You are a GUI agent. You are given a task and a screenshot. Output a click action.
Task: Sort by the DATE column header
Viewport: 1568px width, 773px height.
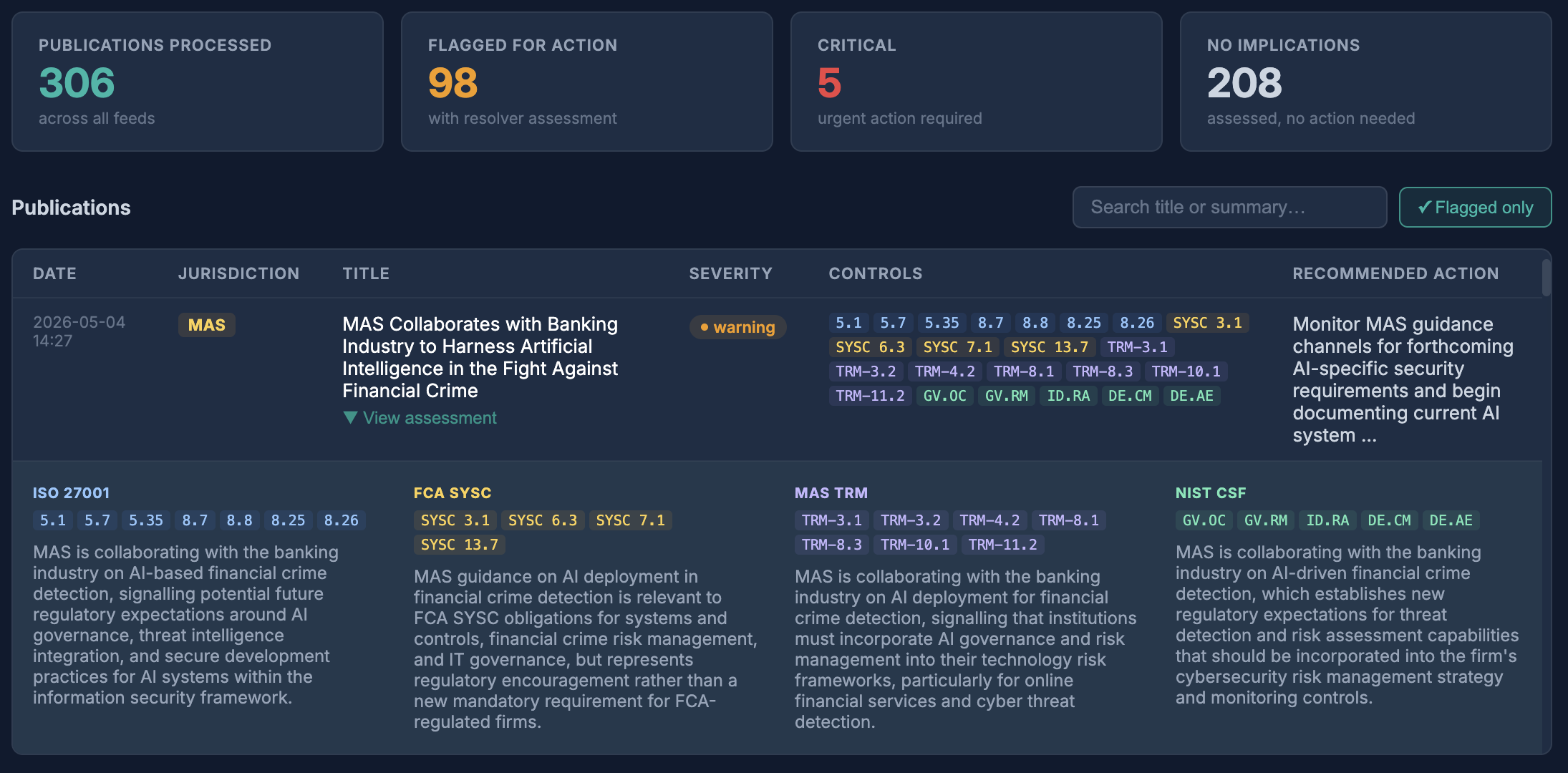pos(54,273)
